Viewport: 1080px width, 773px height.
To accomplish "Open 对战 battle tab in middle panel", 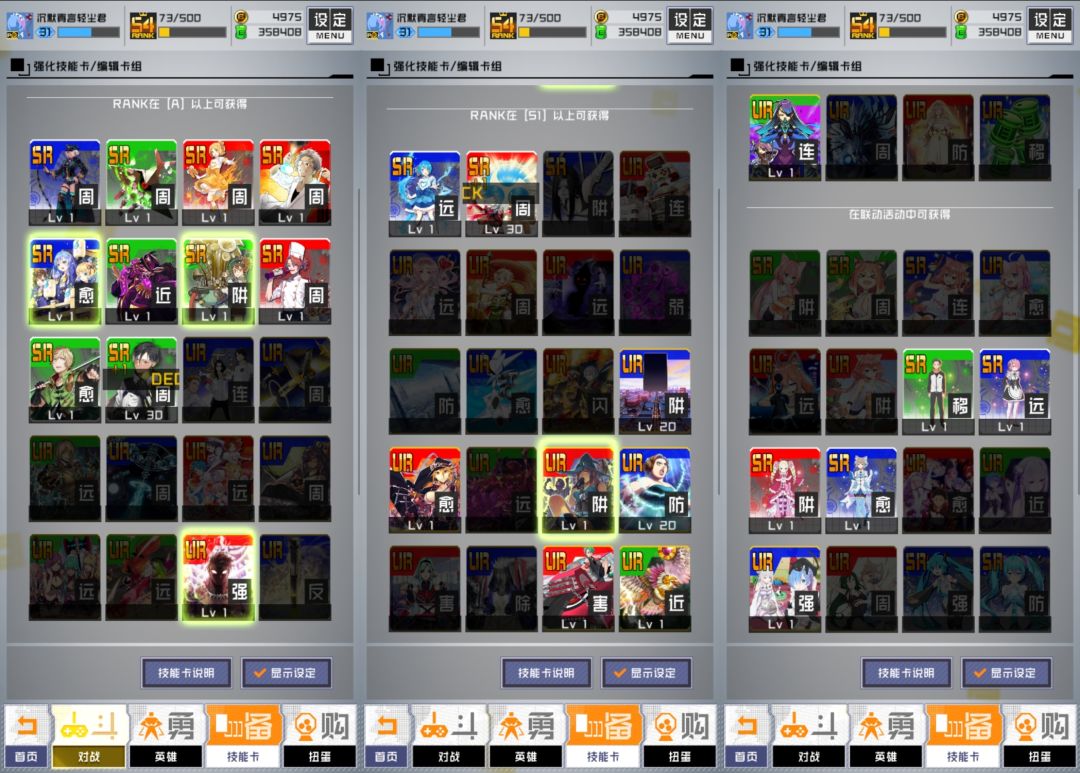I will [449, 735].
